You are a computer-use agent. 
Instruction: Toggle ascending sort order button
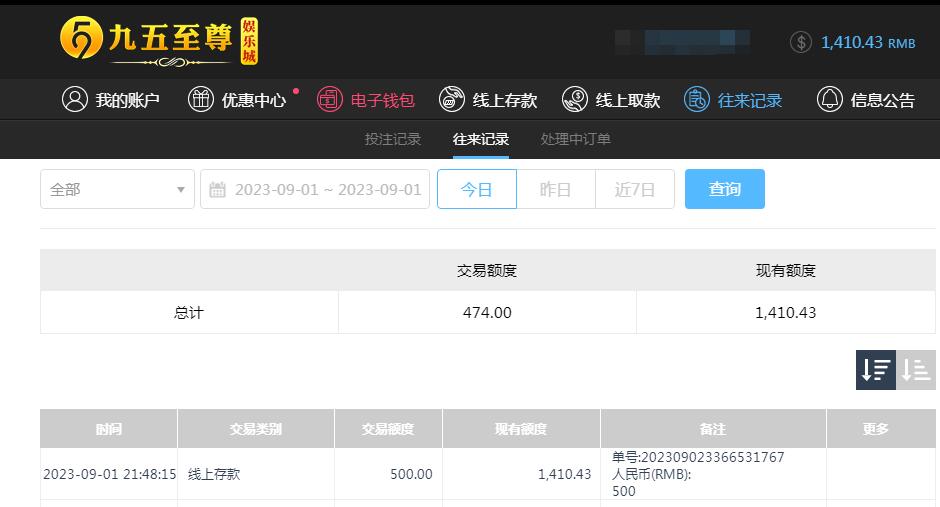(x=916, y=370)
